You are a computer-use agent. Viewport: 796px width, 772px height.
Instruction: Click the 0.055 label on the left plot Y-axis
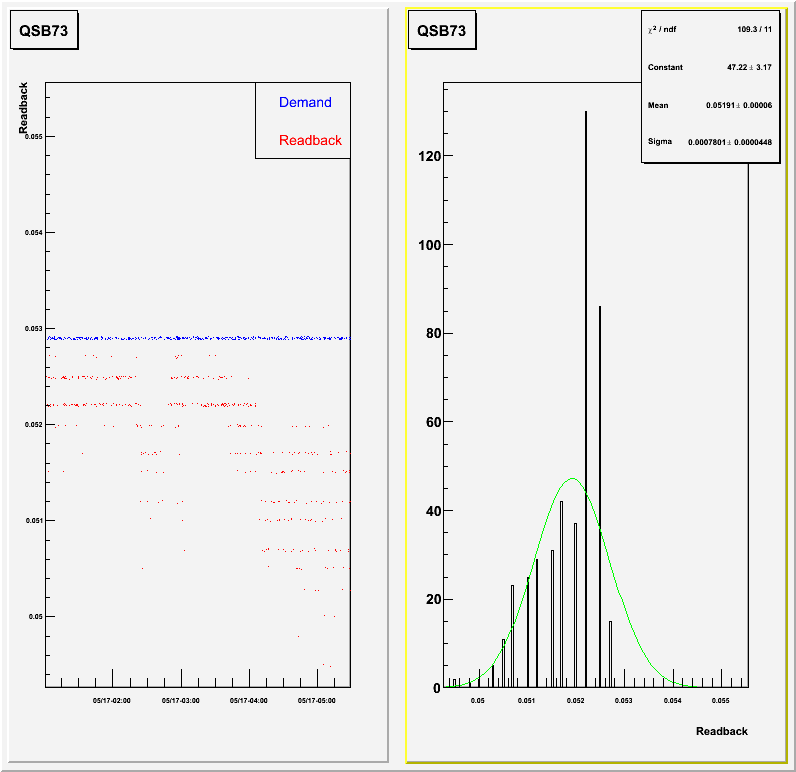(33, 136)
